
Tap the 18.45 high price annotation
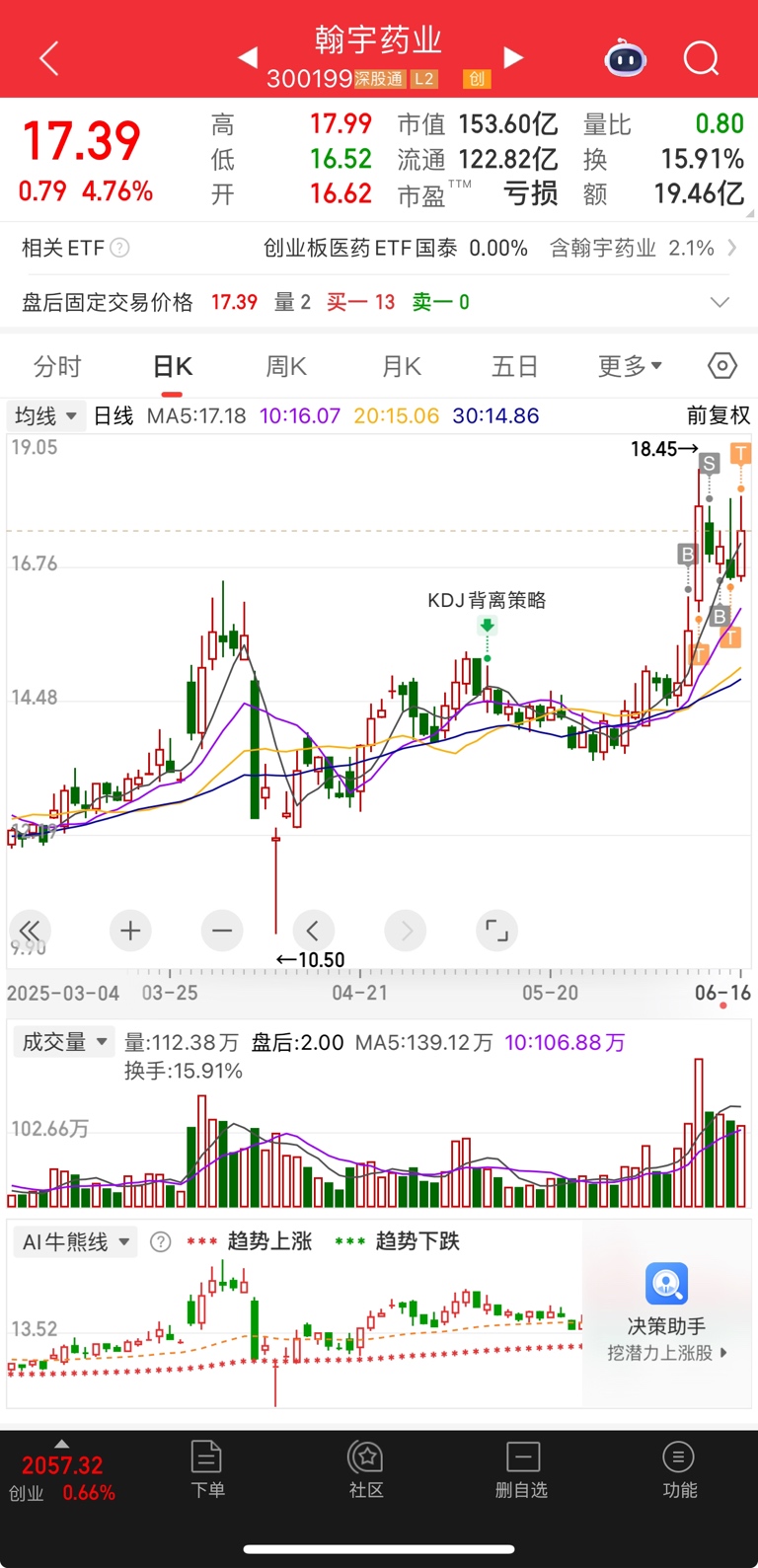point(664,449)
